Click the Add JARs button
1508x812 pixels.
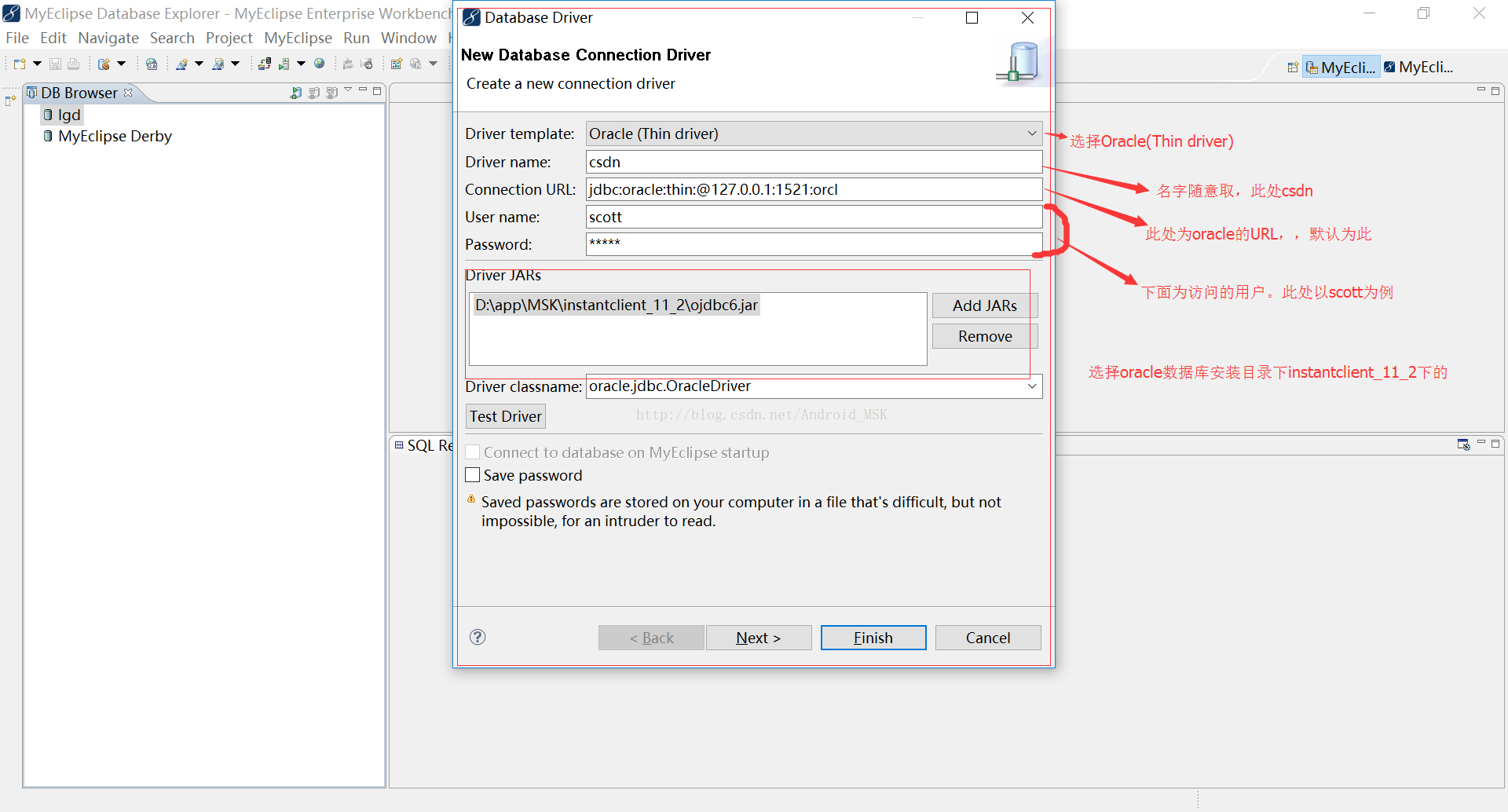pyautogui.click(x=985, y=305)
